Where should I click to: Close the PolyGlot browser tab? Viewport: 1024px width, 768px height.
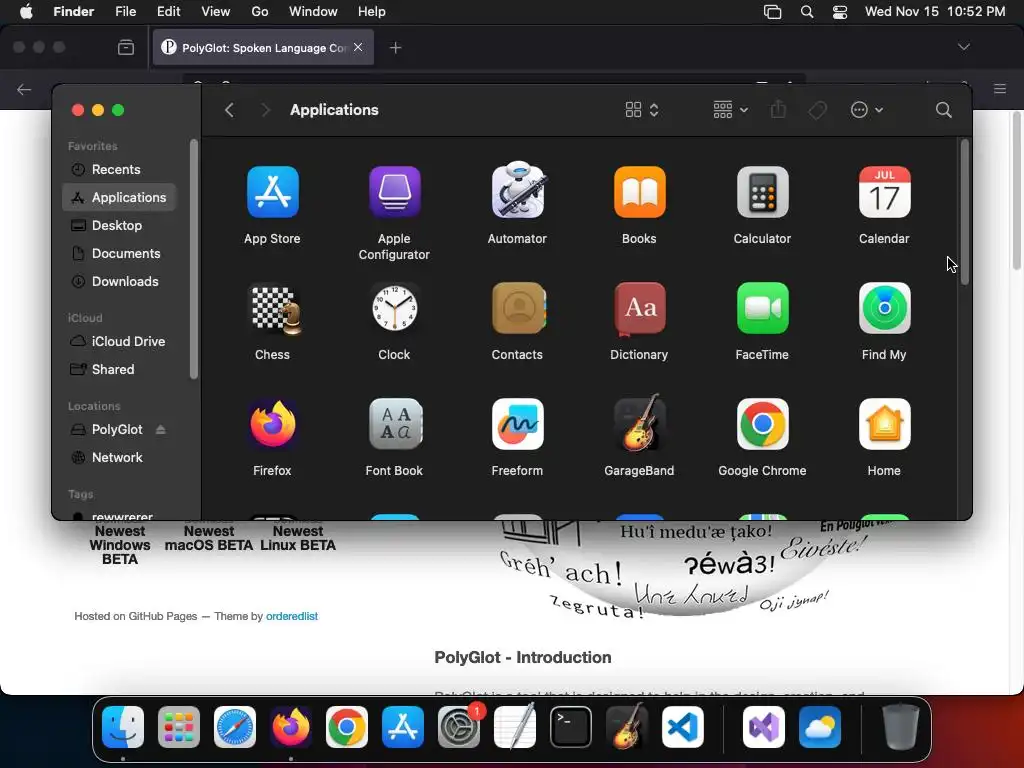(358, 47)
